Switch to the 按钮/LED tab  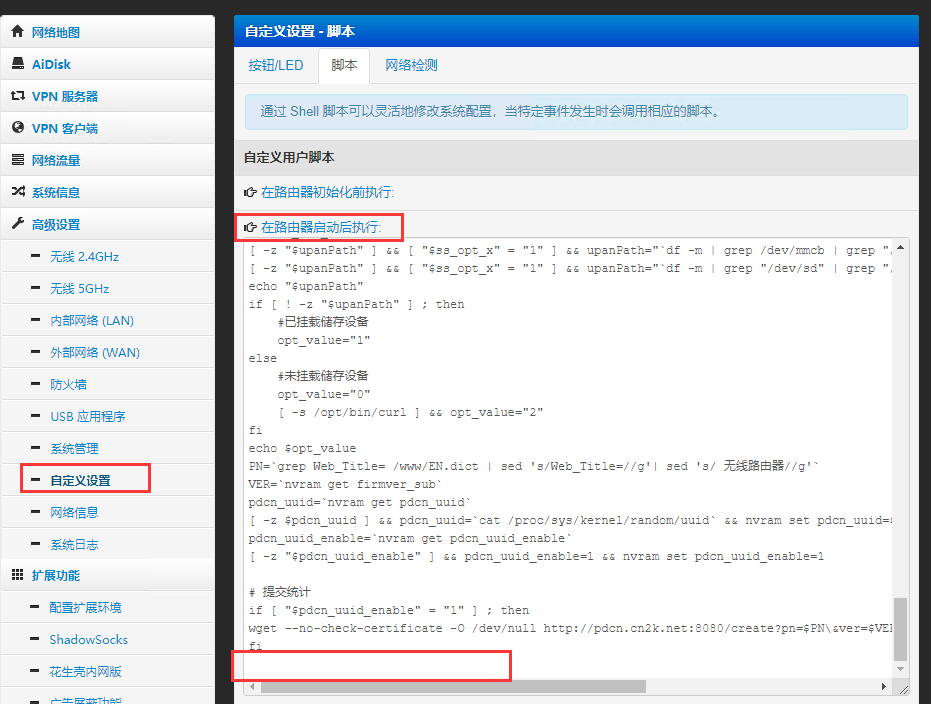(x=277, y=63)
